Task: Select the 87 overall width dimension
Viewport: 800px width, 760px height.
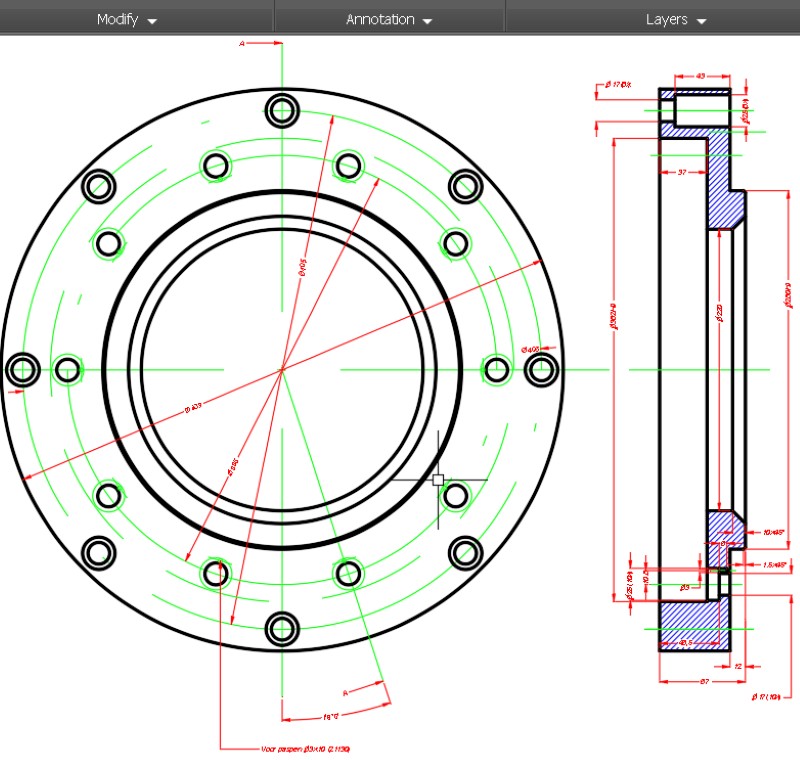Action: coord(704,681)
